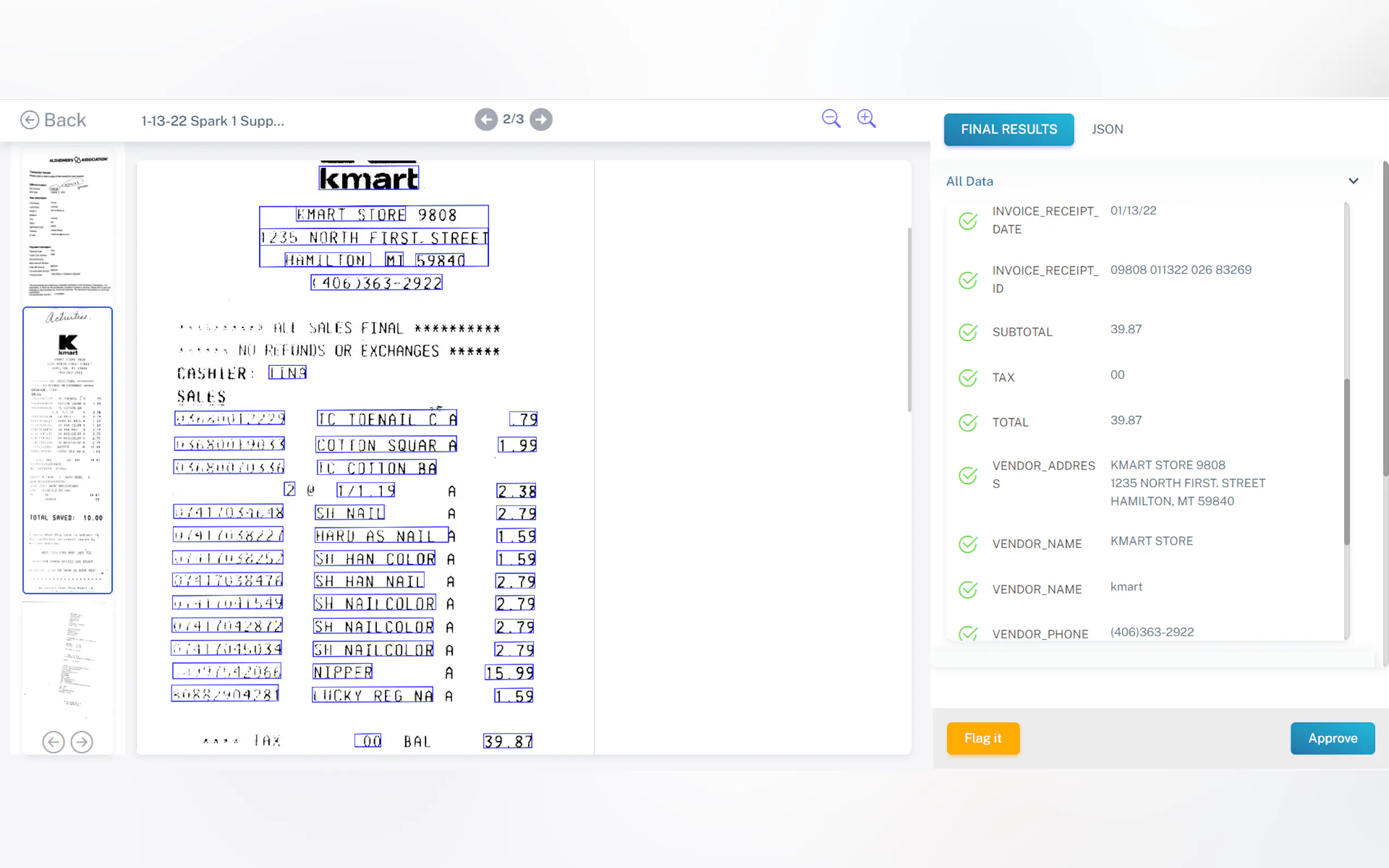
Task: Open the first page thumbnail
Action: click(x=68, y=225)
